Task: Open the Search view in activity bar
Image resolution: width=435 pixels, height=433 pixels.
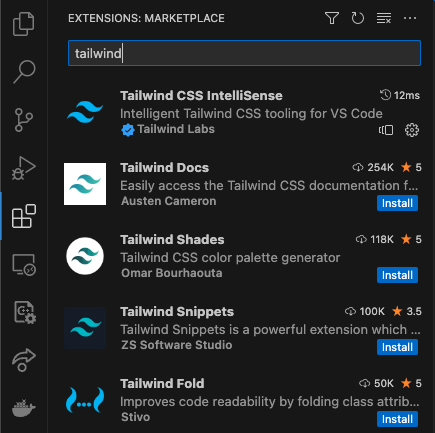Action: (x=24, y=72)
